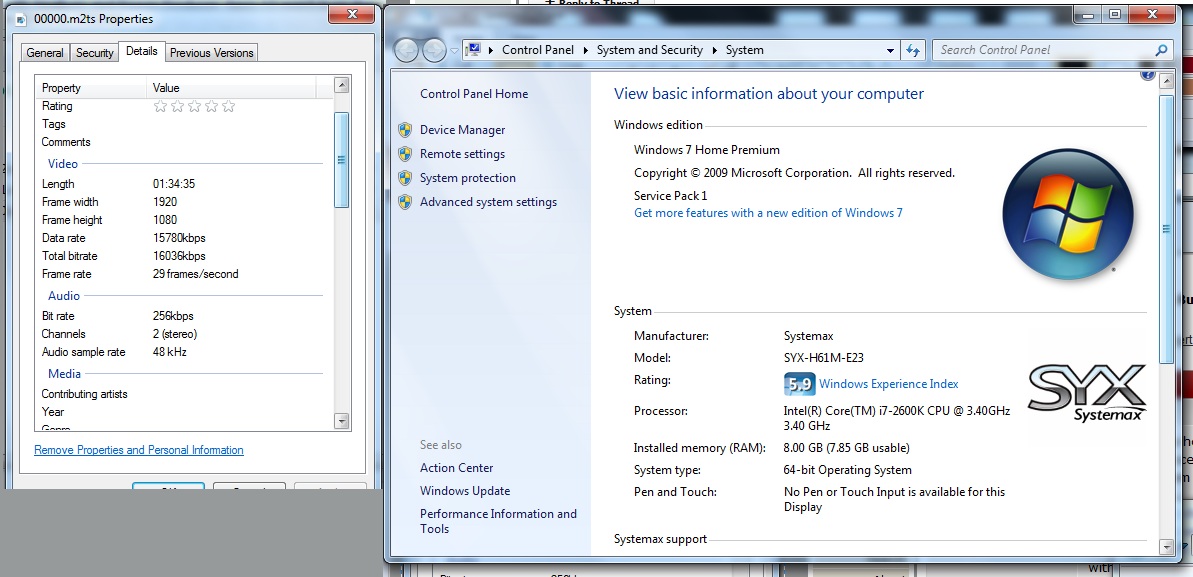Expand the chevron before Control Panel breadcrumb
Viewport: 1193px width, 577px height.
click(x=491, y=50)
